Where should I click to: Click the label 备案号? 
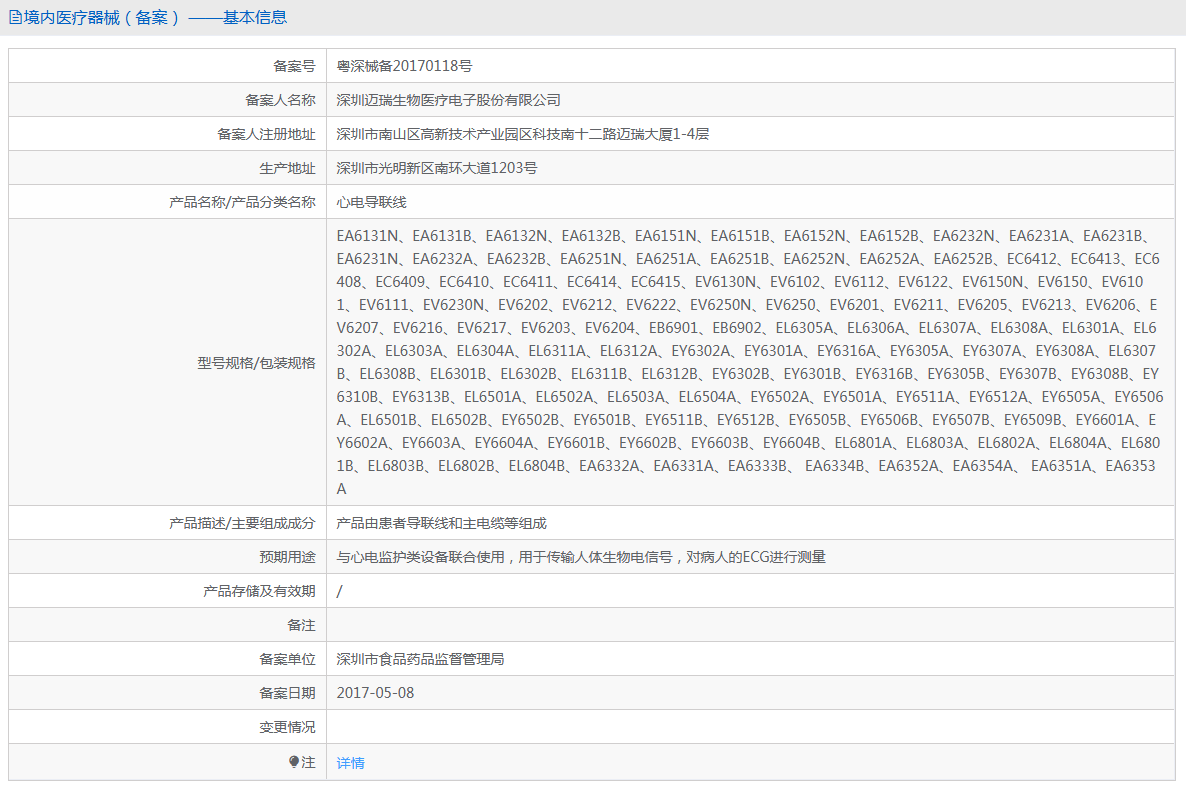click(x=294, y=66)
